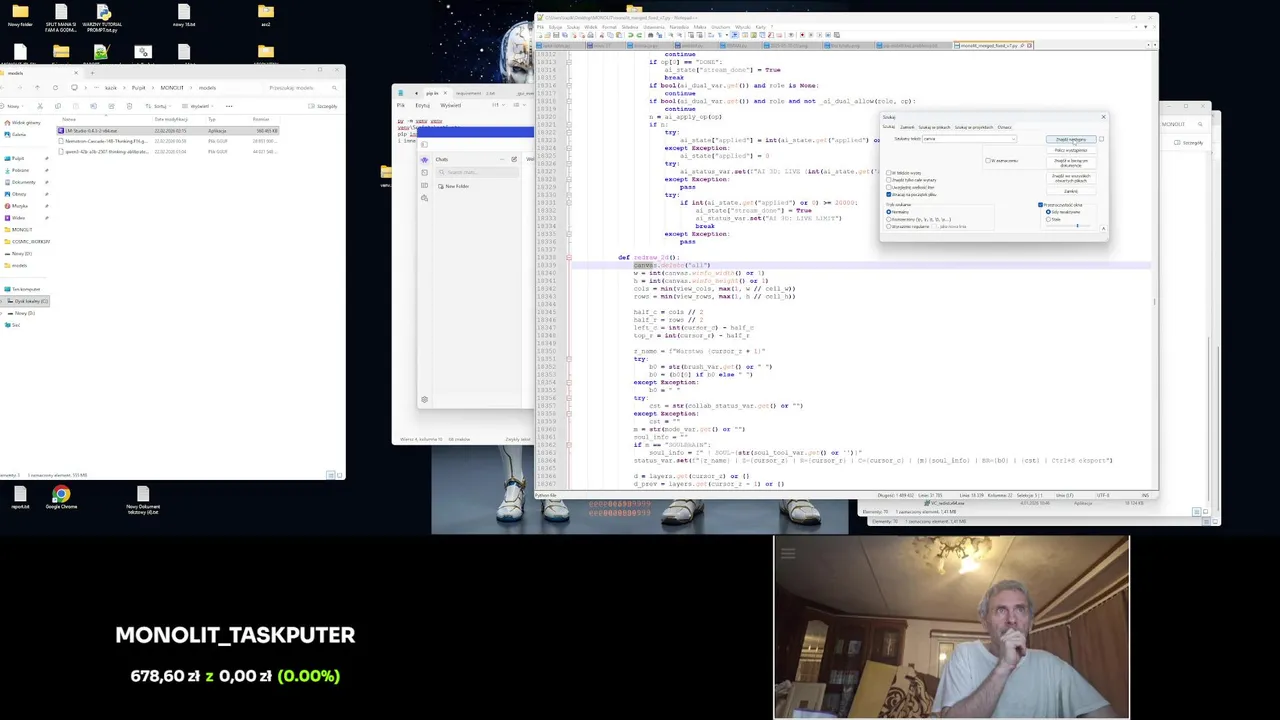Viewport: 1280px width, 720px height.
Task: Click the Zamknij button in the search dialog
Action: click(x=1071, y=191)
